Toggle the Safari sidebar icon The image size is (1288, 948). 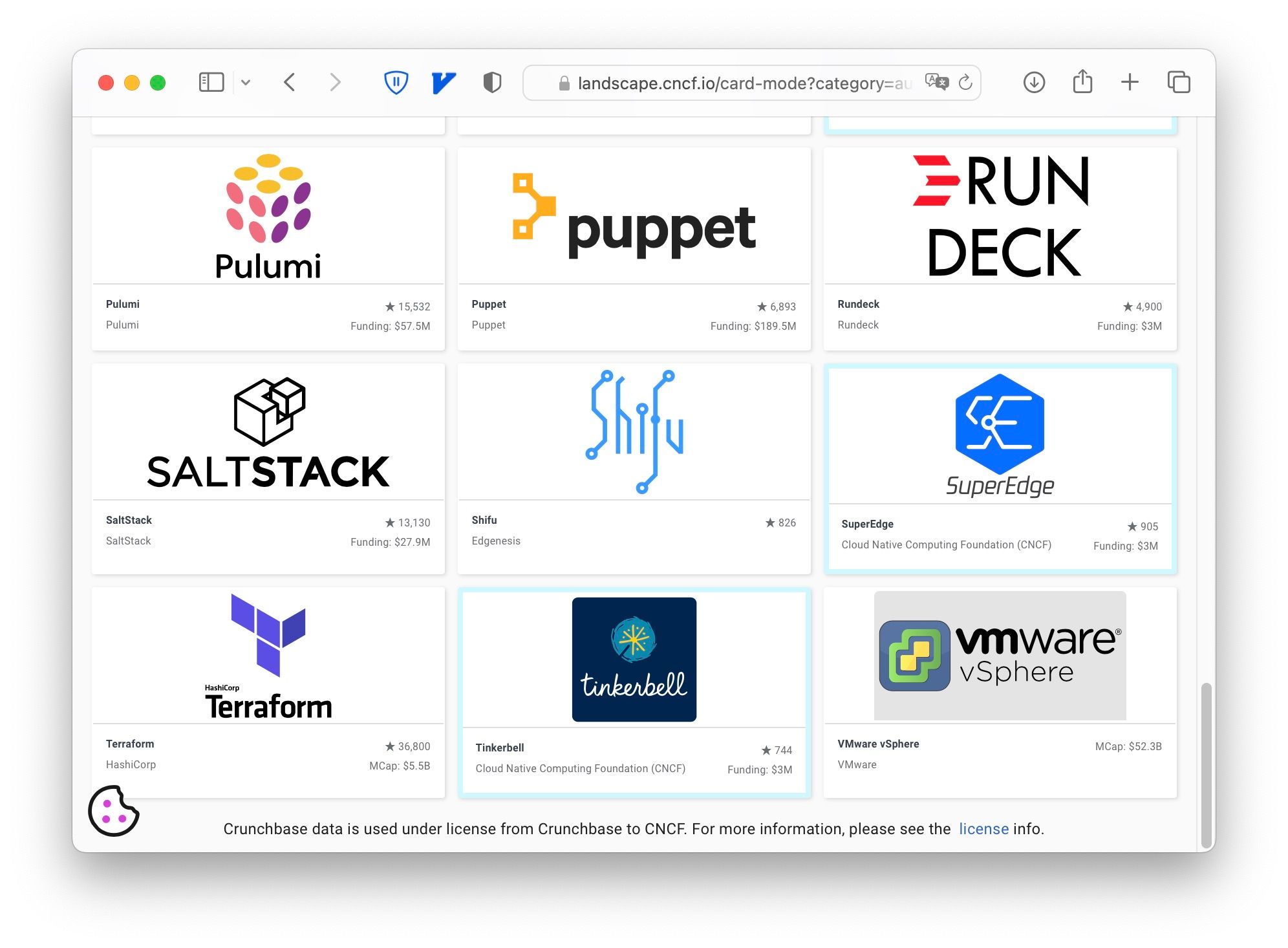(x=211, y=83)
